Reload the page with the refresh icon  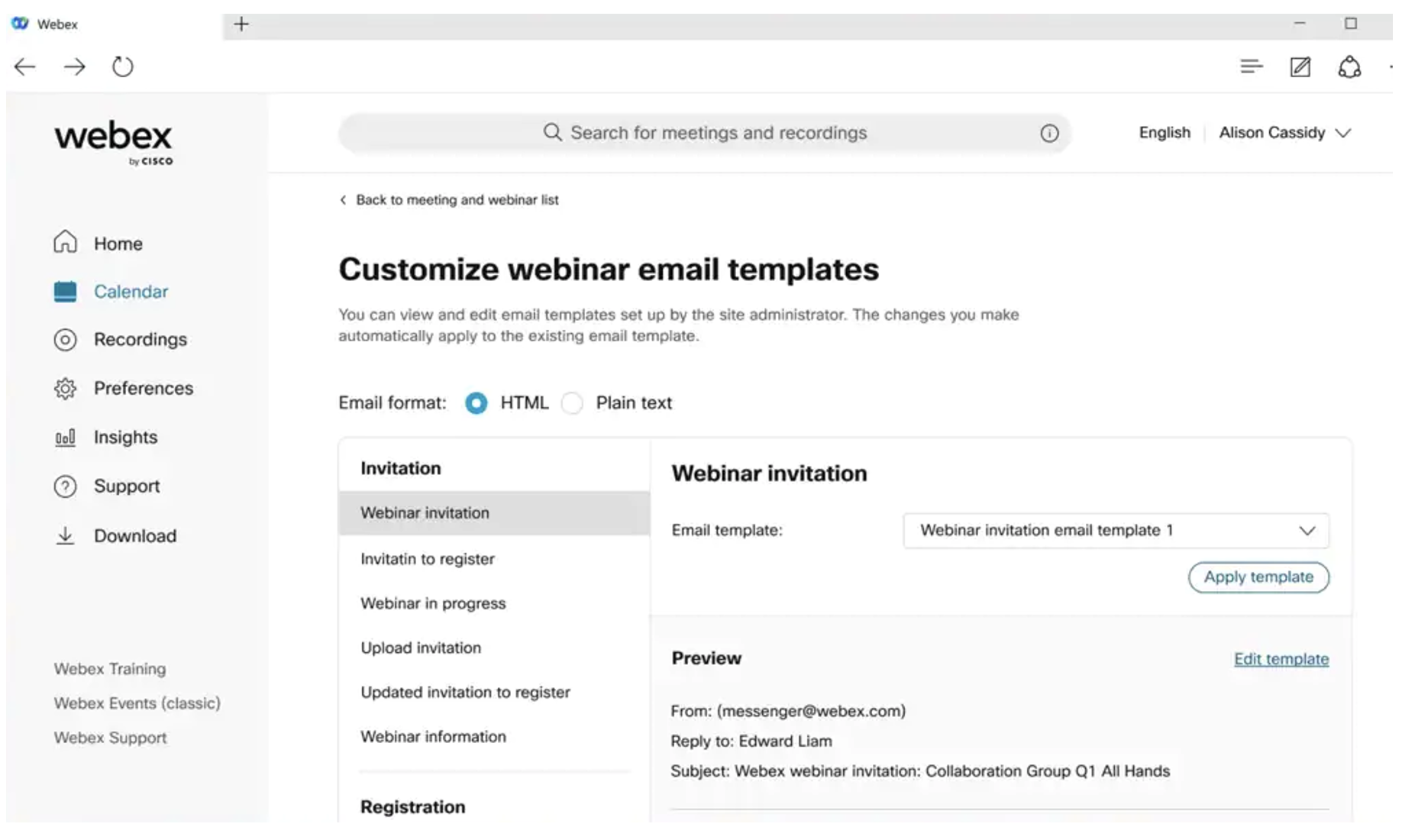pos(122,67)
